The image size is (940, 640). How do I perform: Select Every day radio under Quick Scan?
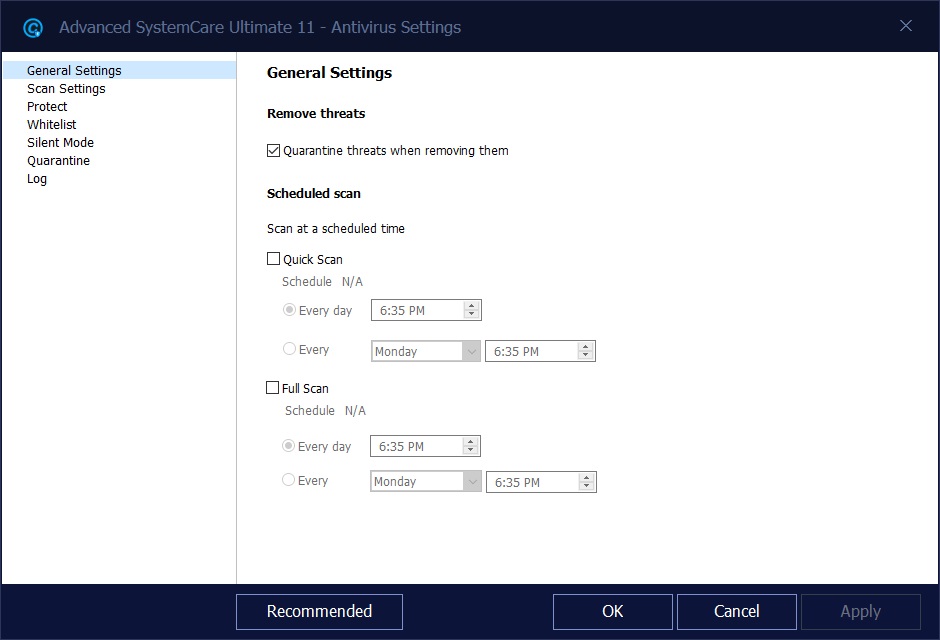tap(290, 310)
